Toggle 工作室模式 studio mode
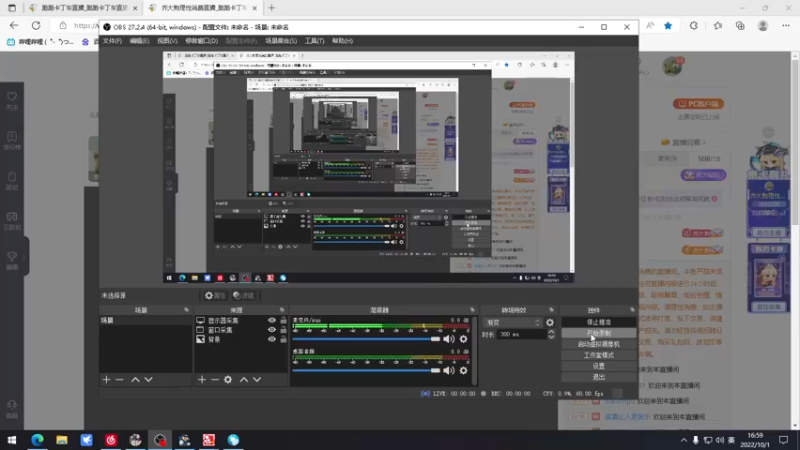The width and height of the screenshot is (800, 450). tap(598, 355)
